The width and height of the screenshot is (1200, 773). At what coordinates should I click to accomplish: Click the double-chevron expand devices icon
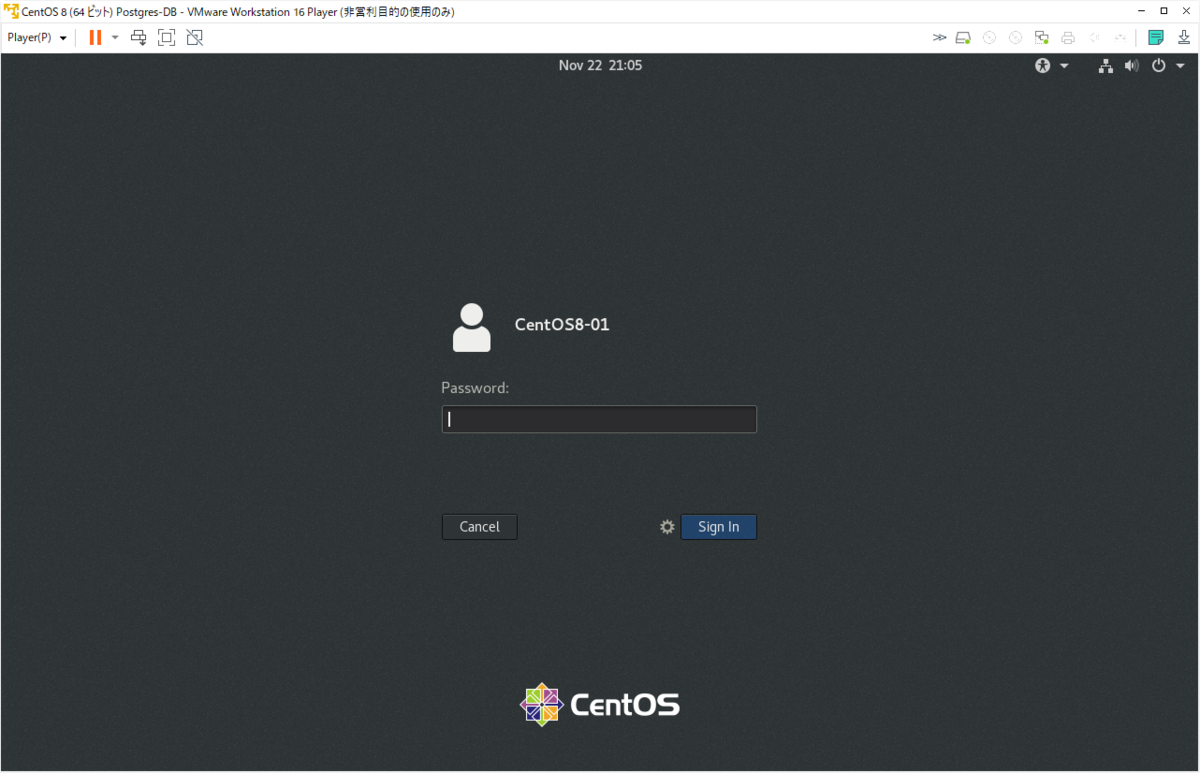click(x=939, y=38)
